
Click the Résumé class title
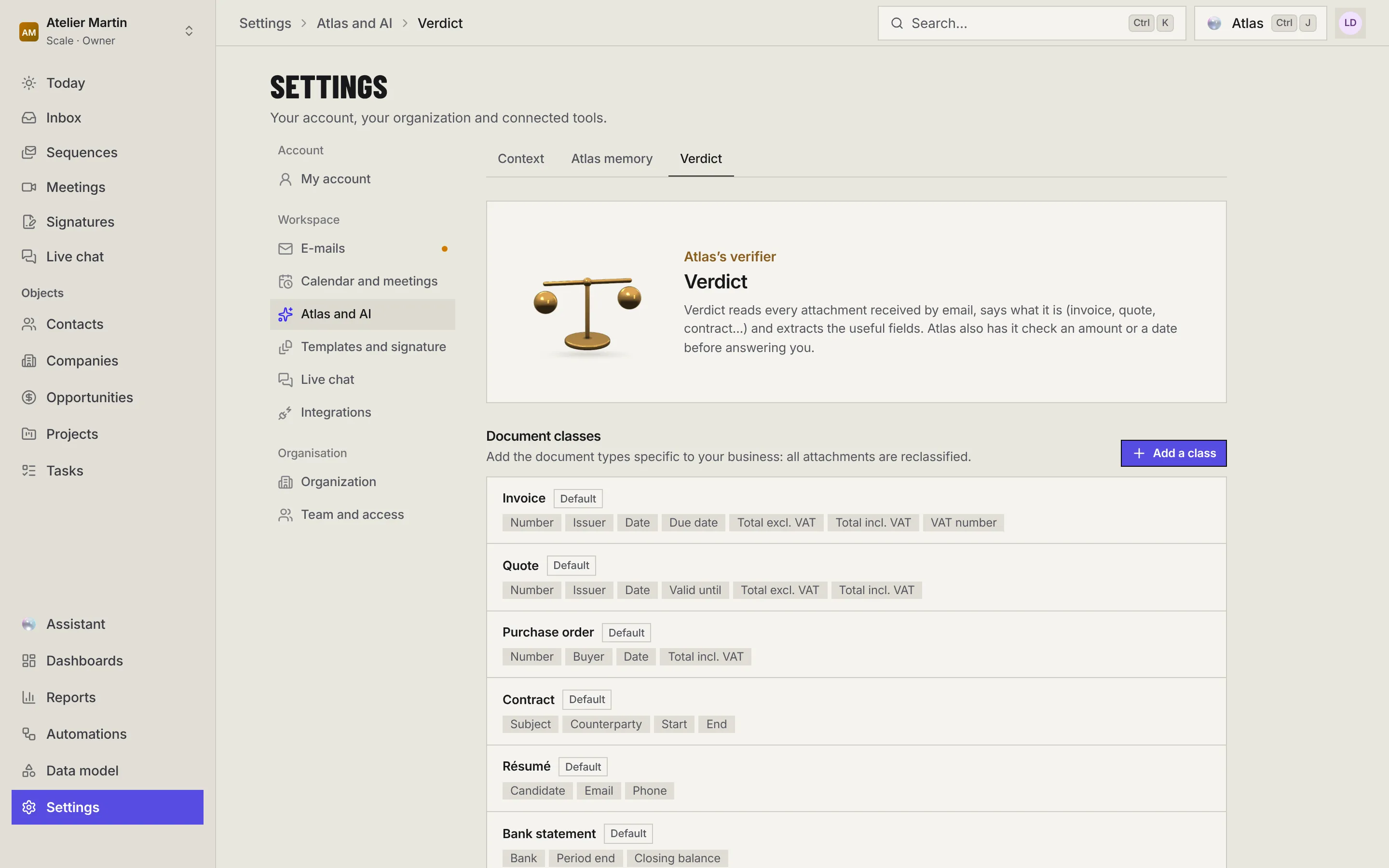(526, 766)
